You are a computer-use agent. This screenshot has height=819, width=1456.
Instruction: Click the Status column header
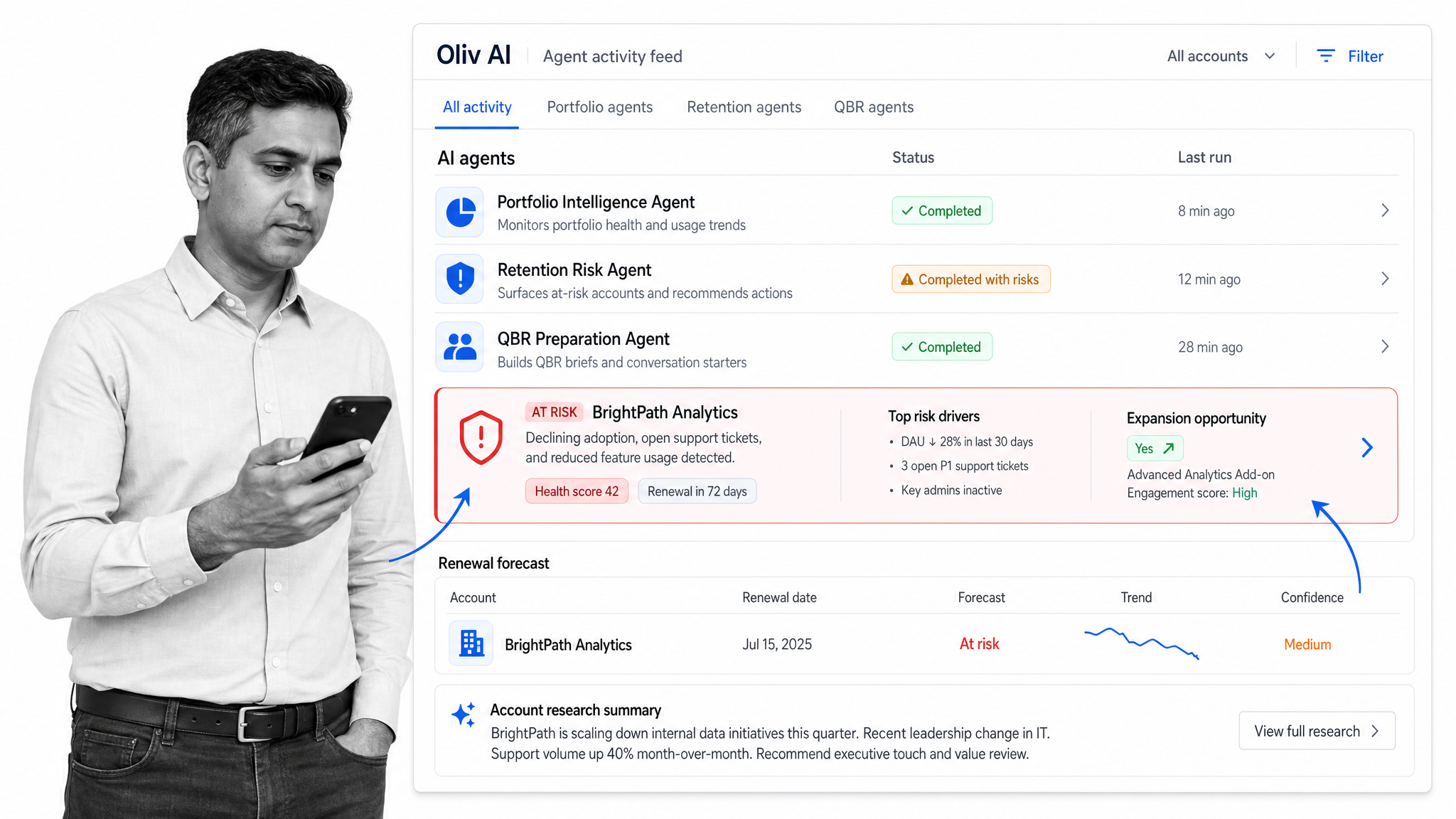coord(913,157)
